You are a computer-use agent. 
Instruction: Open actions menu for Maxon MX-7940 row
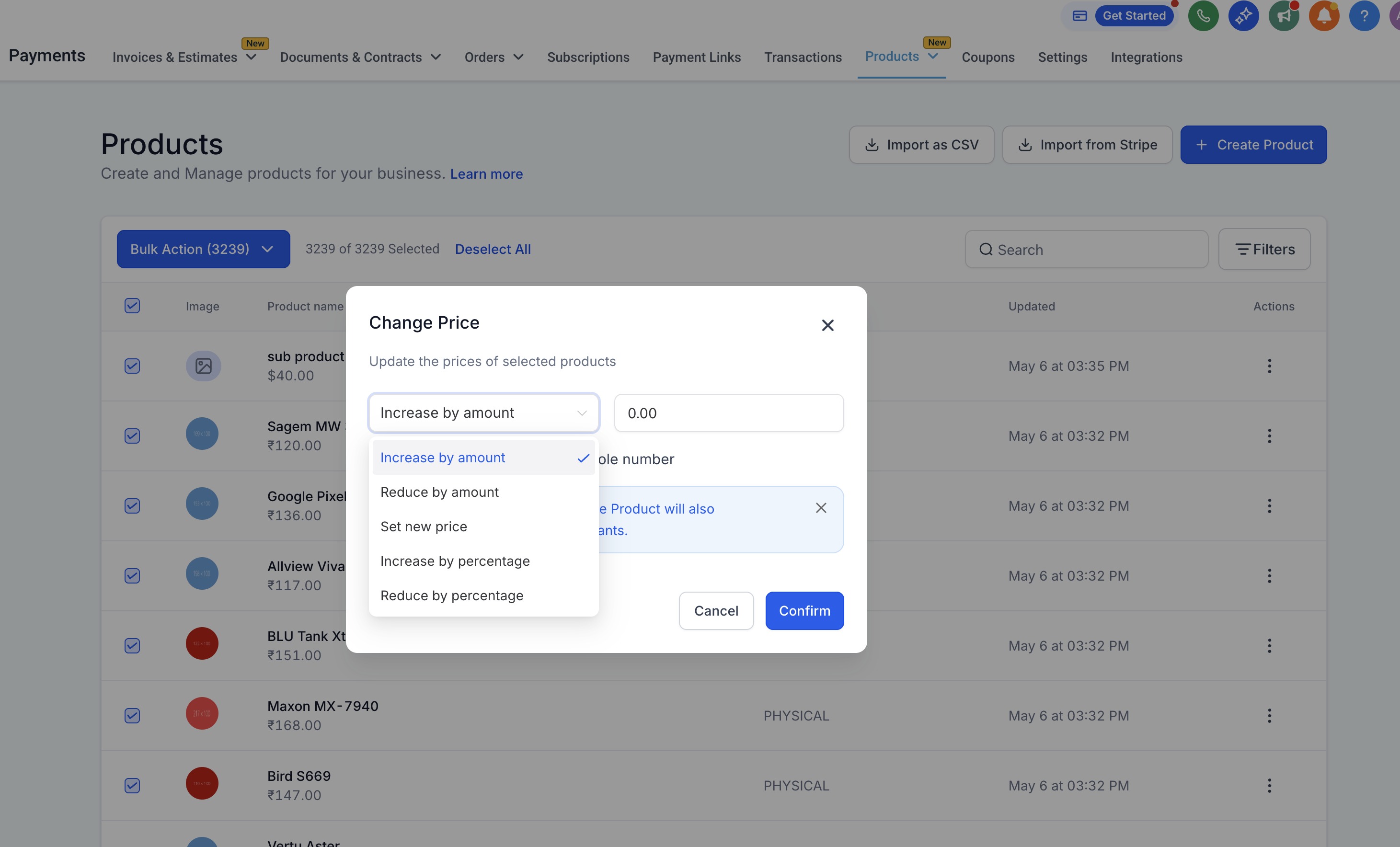(x=1269, y=716)
